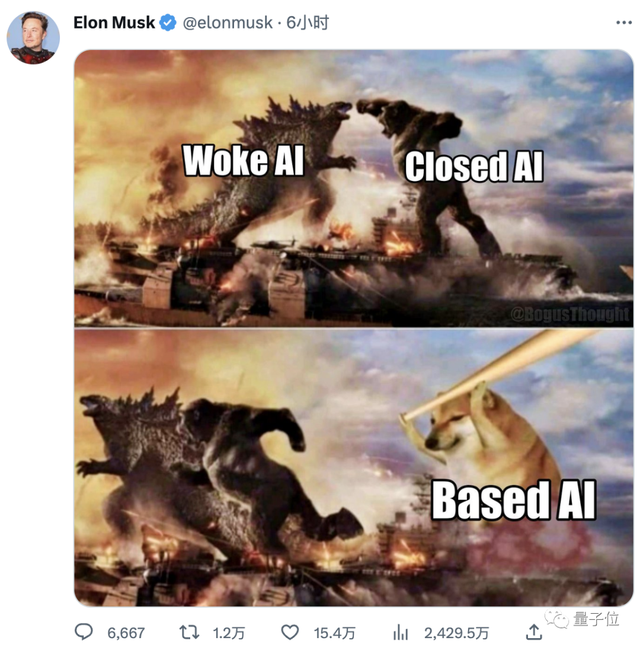The image size is (640, 647).
Task: Click the Closed AI caption in image
Action: coord(474,166)
